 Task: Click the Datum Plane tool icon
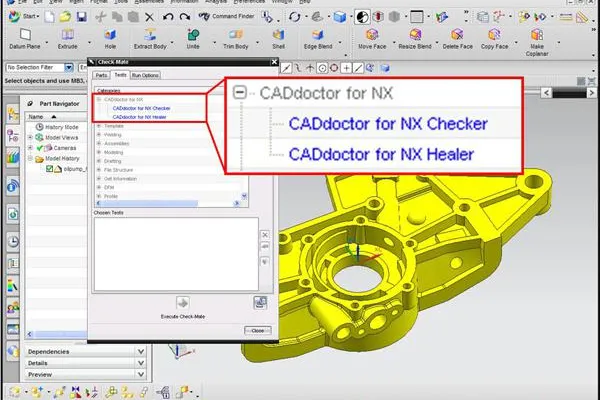click(25, 35)
